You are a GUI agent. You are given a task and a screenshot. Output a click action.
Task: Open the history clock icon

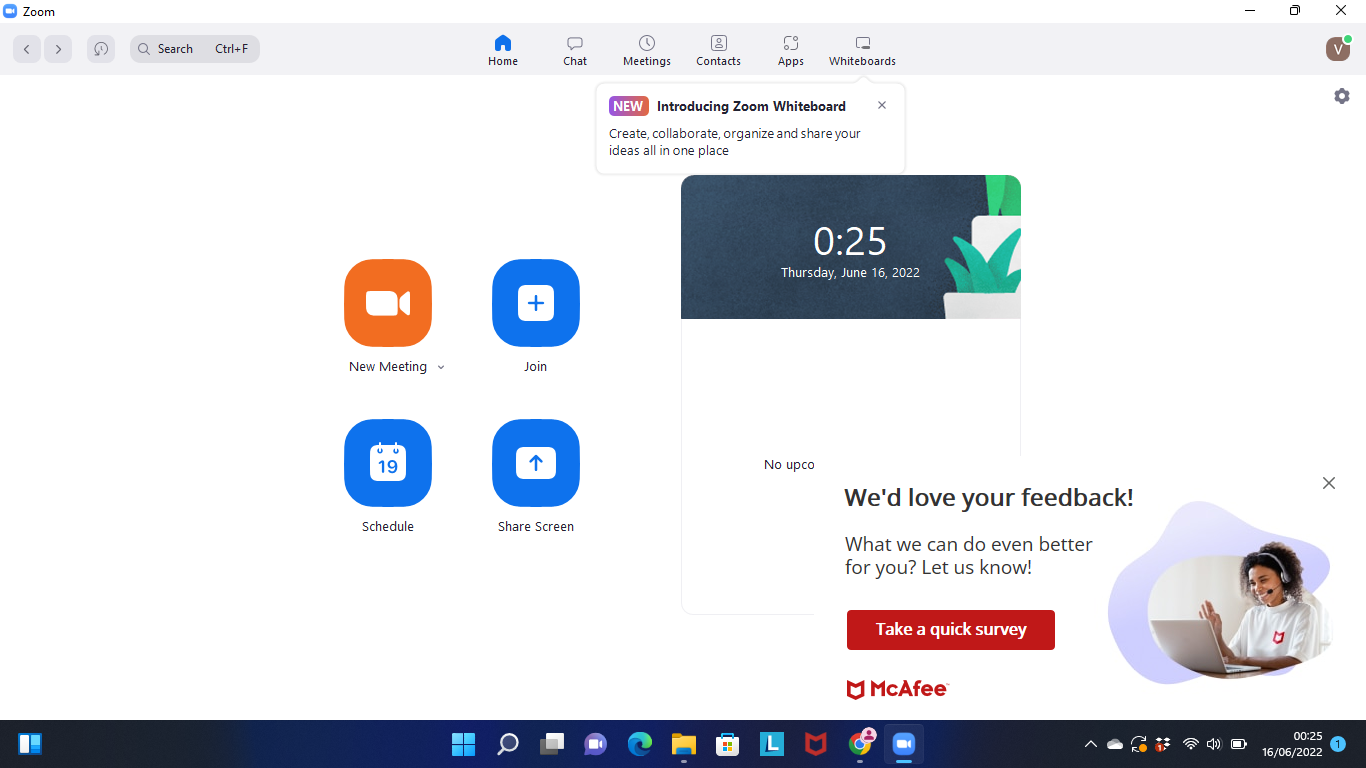(x=101, y=49)
